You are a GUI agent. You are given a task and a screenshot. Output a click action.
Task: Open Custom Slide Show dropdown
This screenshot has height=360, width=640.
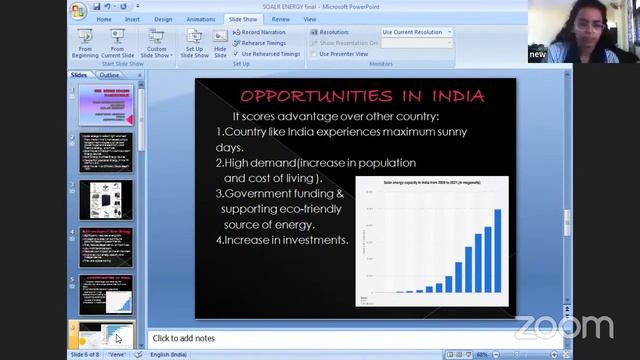pos(156,43)
